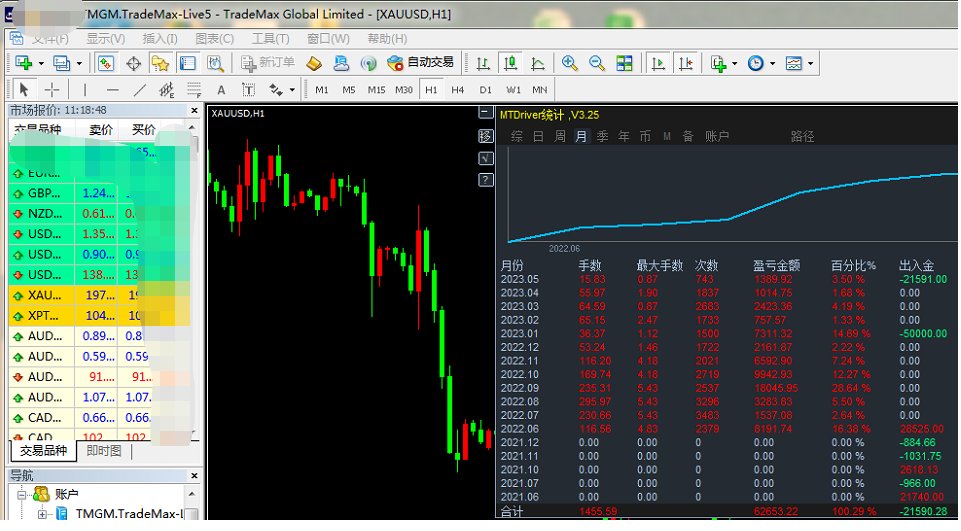The image size is (961, 531).
Task: Select the crosshair cursor tool
Action: click(52, 90)
